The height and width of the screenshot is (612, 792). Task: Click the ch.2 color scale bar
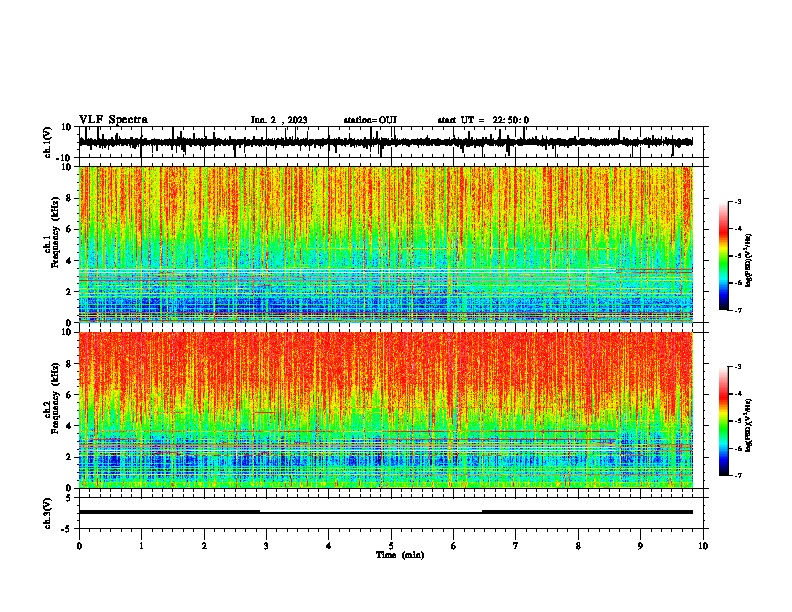(723, 421)
